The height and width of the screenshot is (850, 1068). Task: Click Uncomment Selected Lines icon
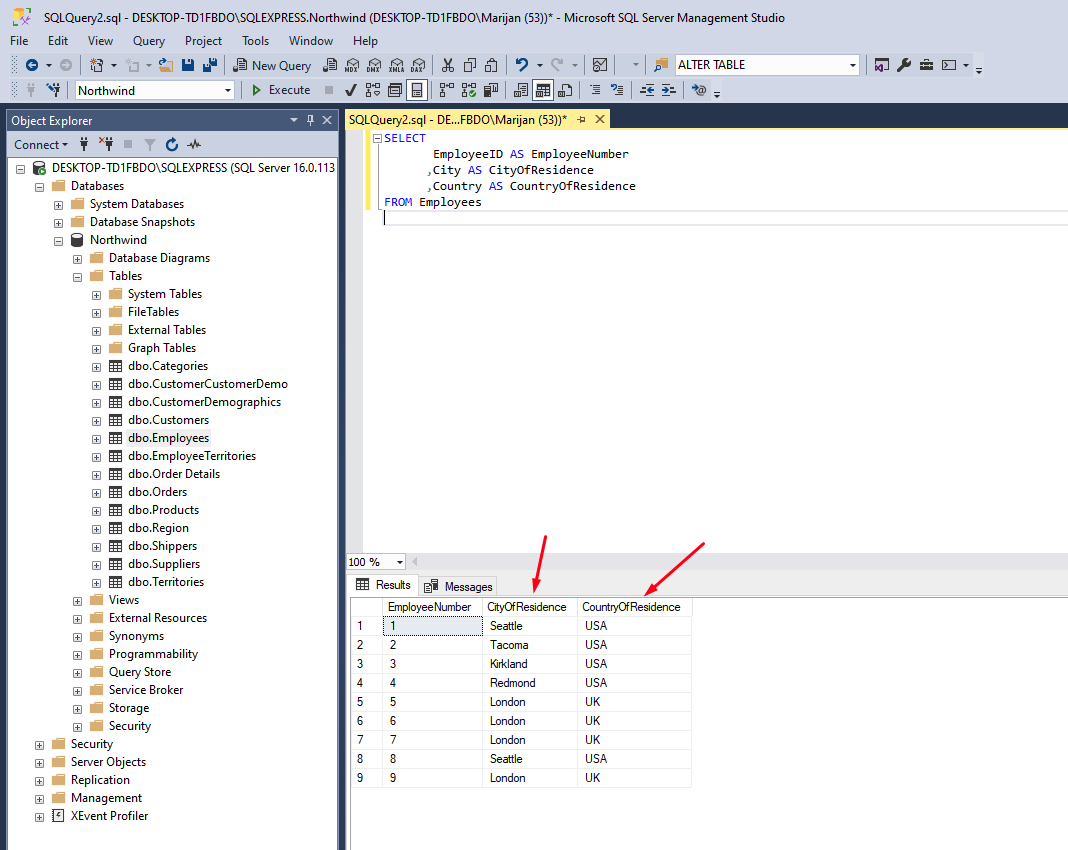(x=617, y=90)
